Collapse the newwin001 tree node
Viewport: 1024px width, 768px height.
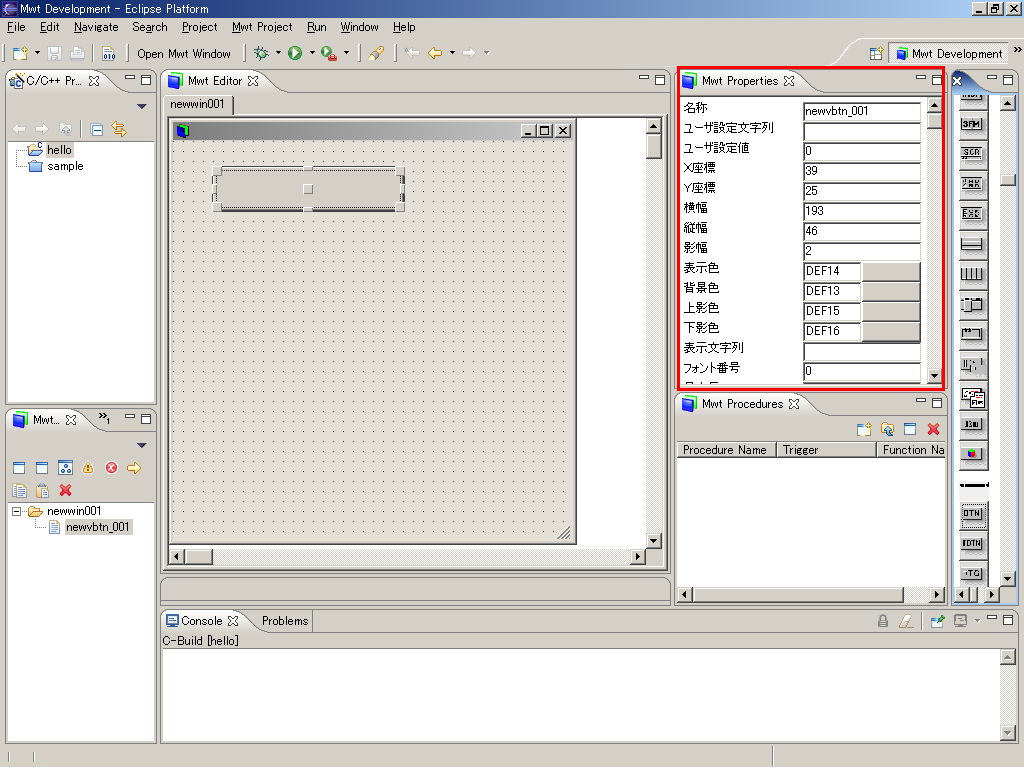point(16,511)
